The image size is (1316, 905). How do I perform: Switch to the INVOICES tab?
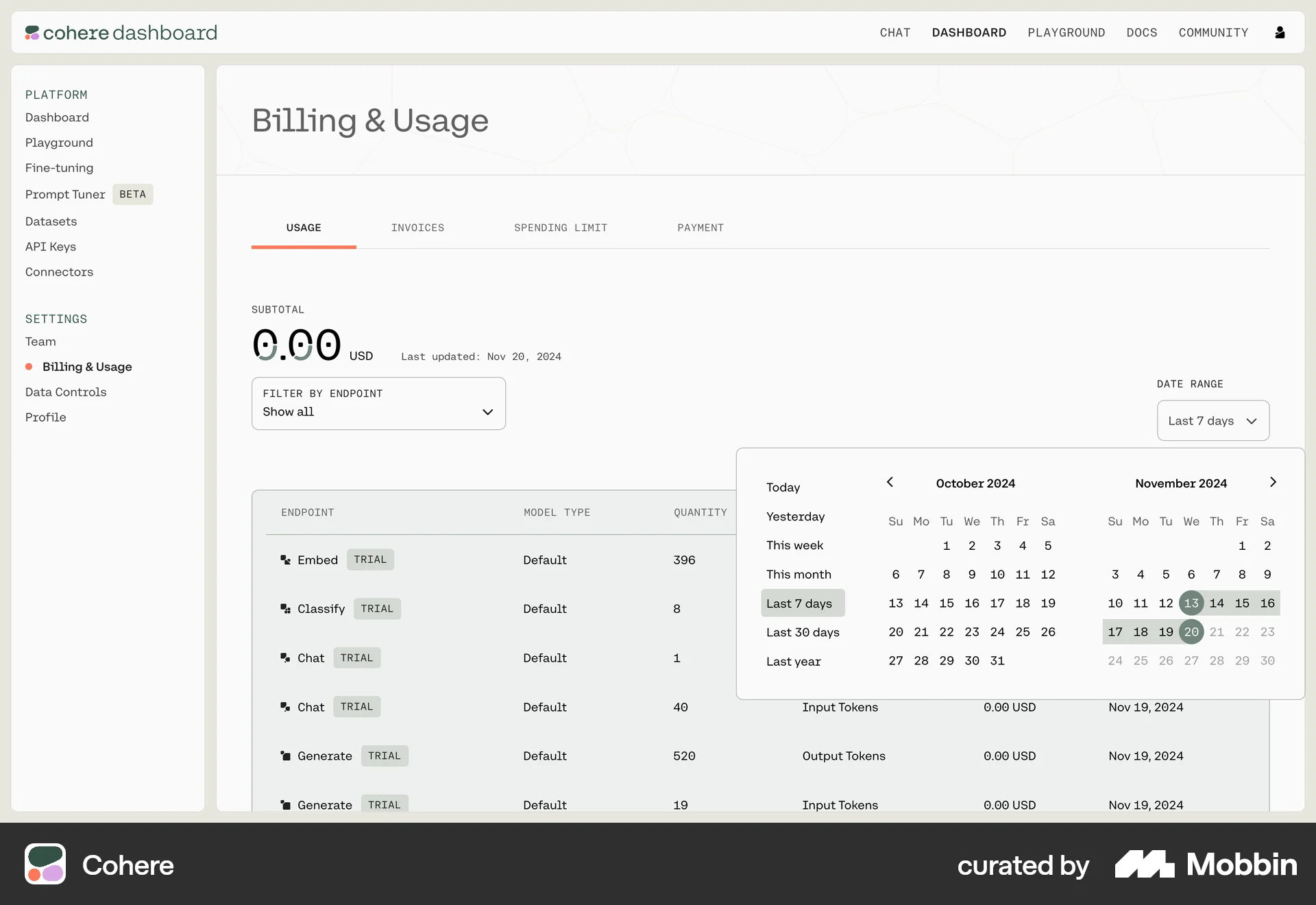pos(418,228)
